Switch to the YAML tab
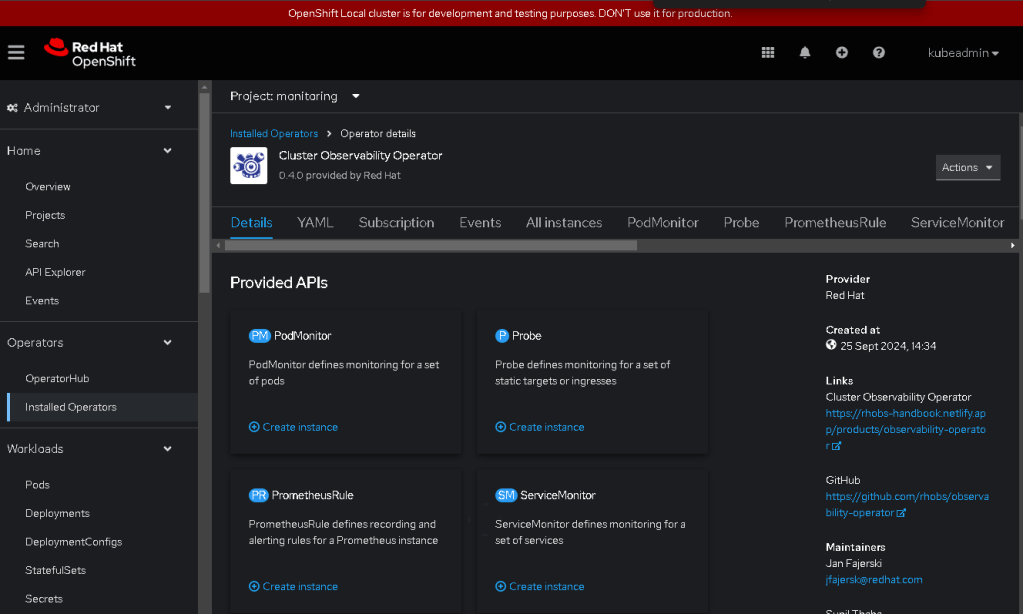Screen dimensions: 1023x614 tap(315, 223)
